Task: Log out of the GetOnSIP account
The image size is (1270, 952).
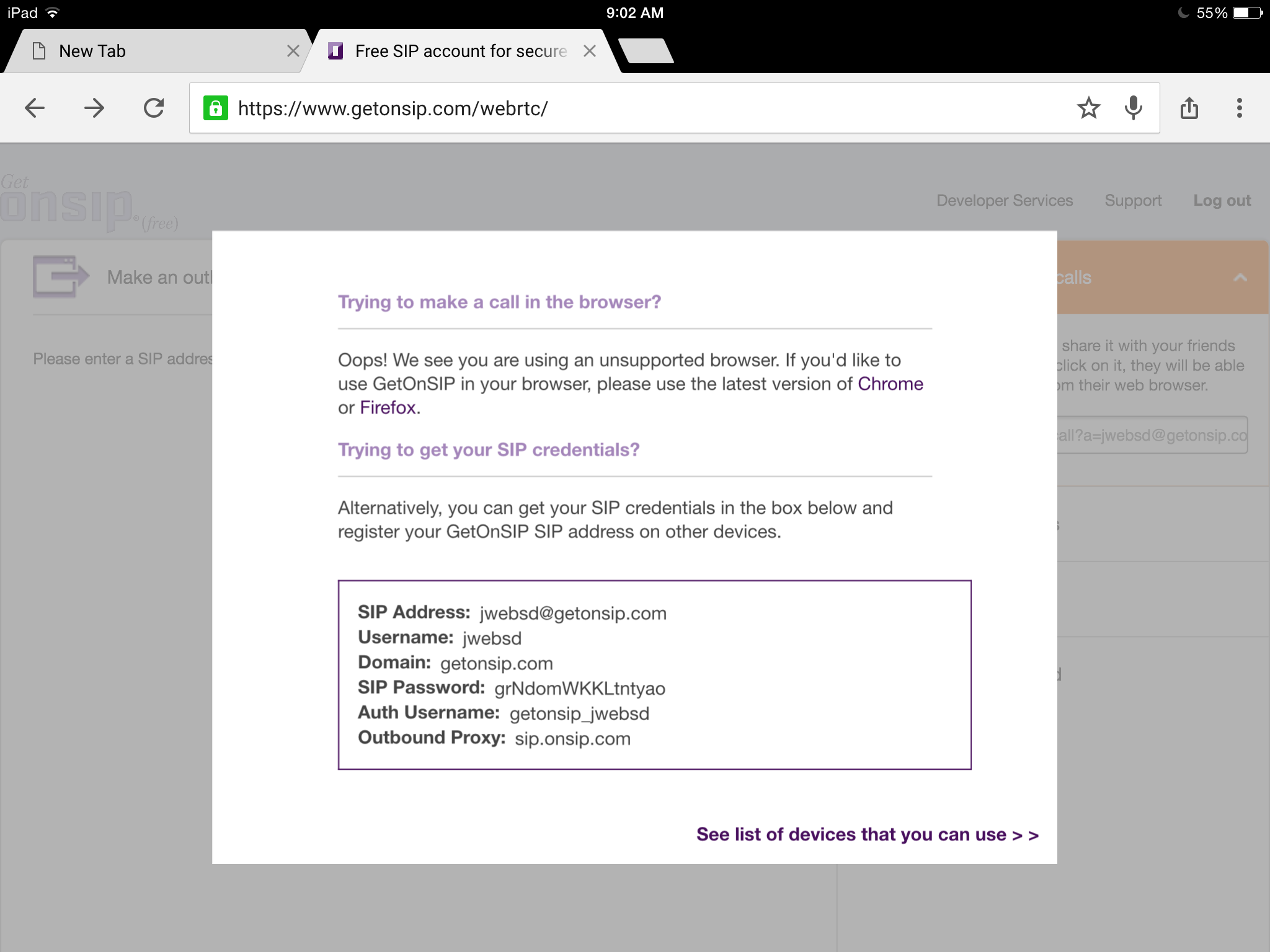Action: pyautogui.click(x=1222, y=201)
